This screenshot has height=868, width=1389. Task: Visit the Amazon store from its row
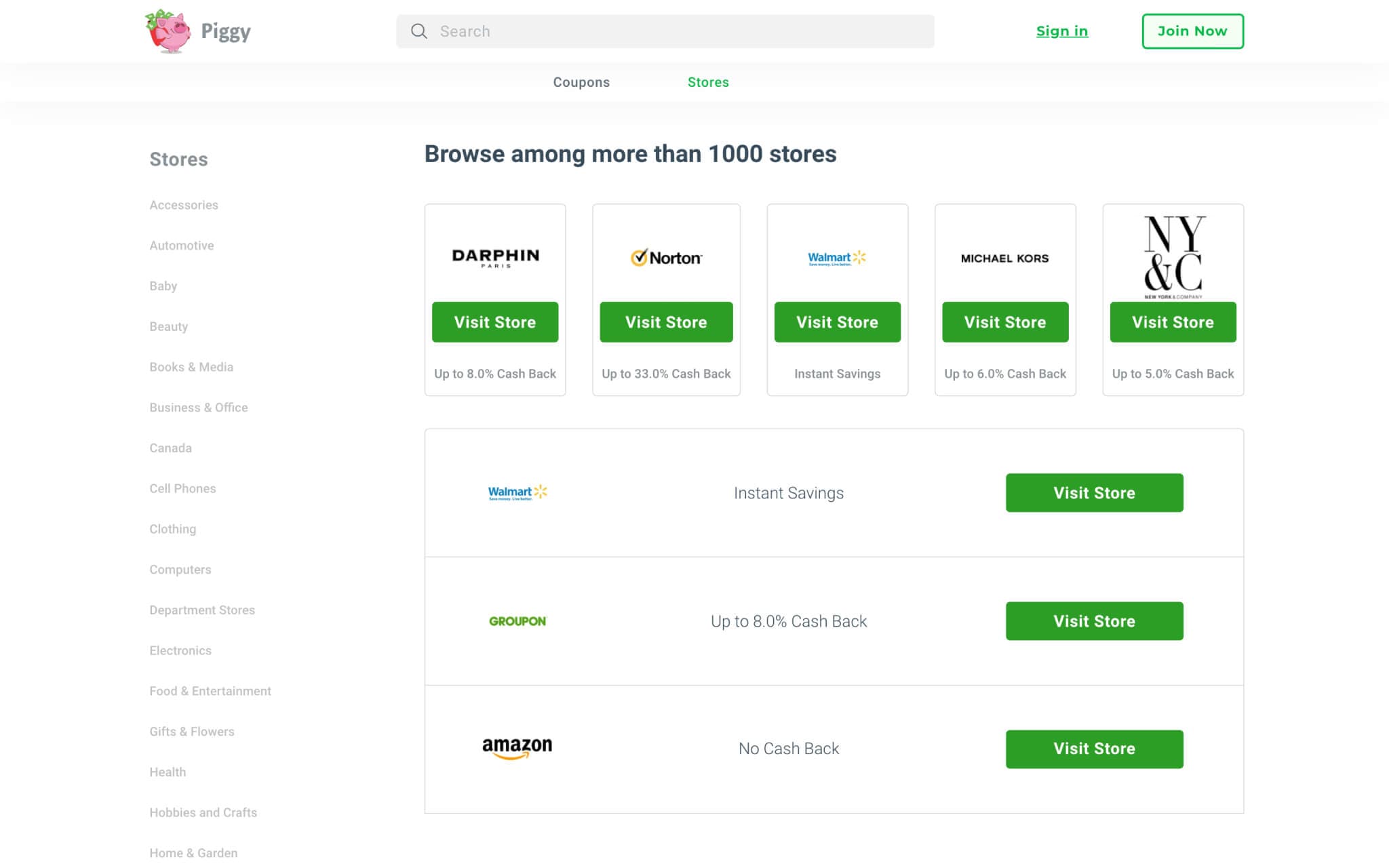click(x=1093, y=749)
